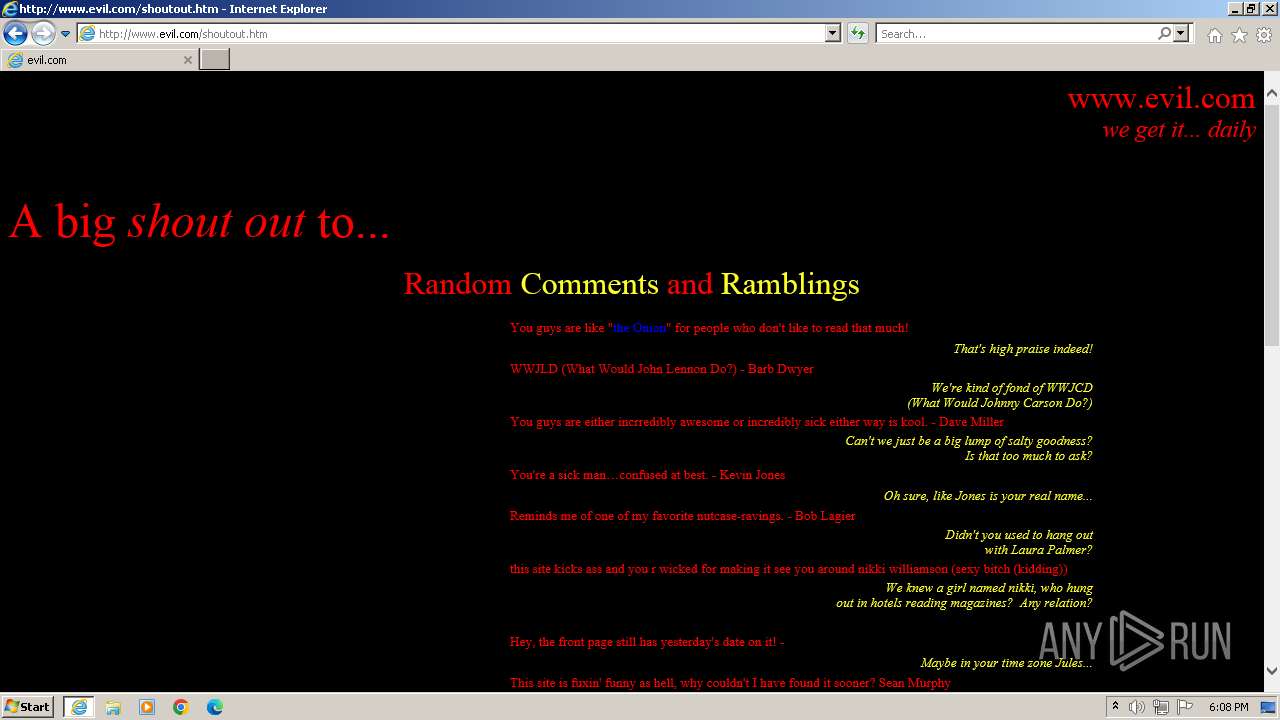Open the search provider dropdown arrow
This screenshot has height=720, width=1280.
[x=1182, y=34]
